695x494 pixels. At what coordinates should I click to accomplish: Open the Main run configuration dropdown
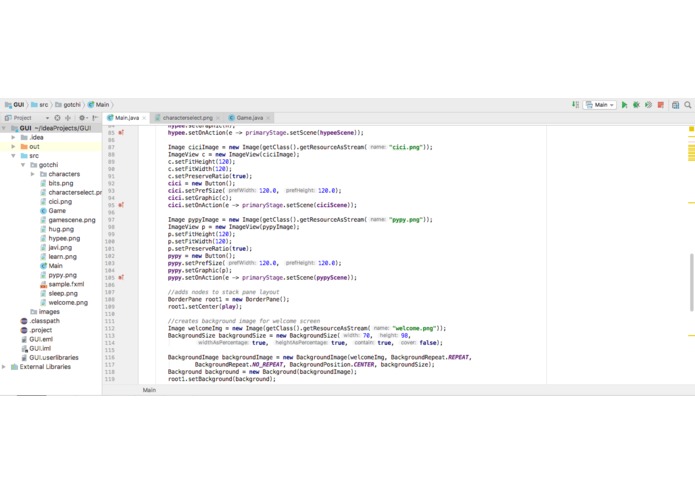(599, 105)
